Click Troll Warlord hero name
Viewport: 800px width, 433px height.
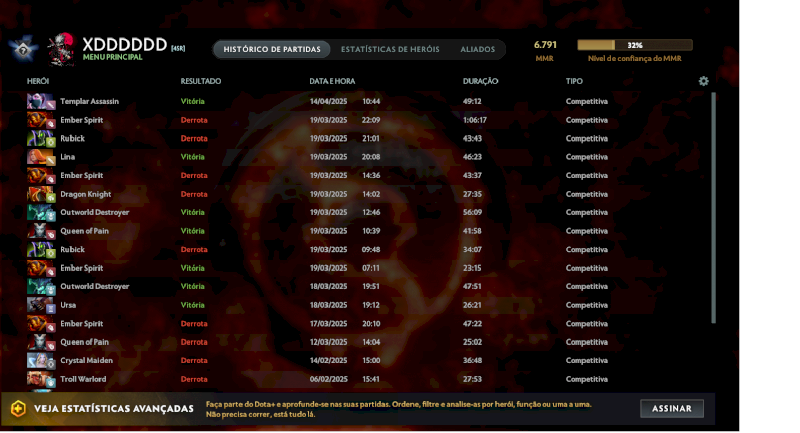click(x=83, y=379)
